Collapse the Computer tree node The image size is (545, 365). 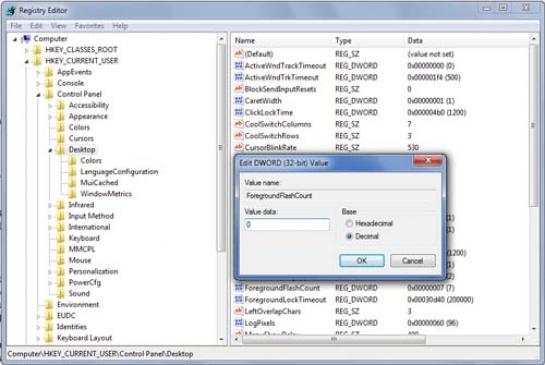tap(15, 40)
